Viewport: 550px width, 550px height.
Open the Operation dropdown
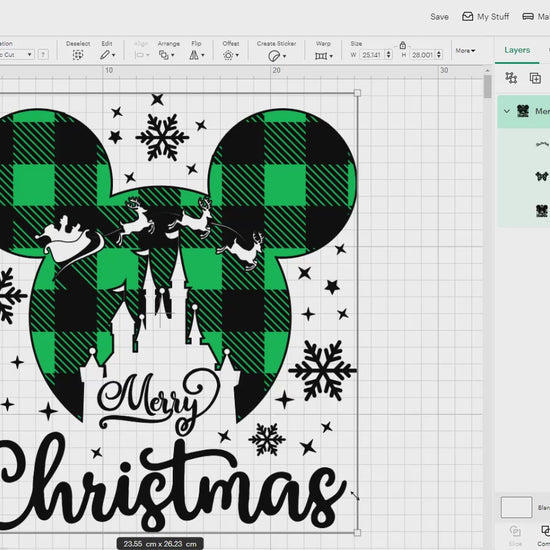coord(16,54)
